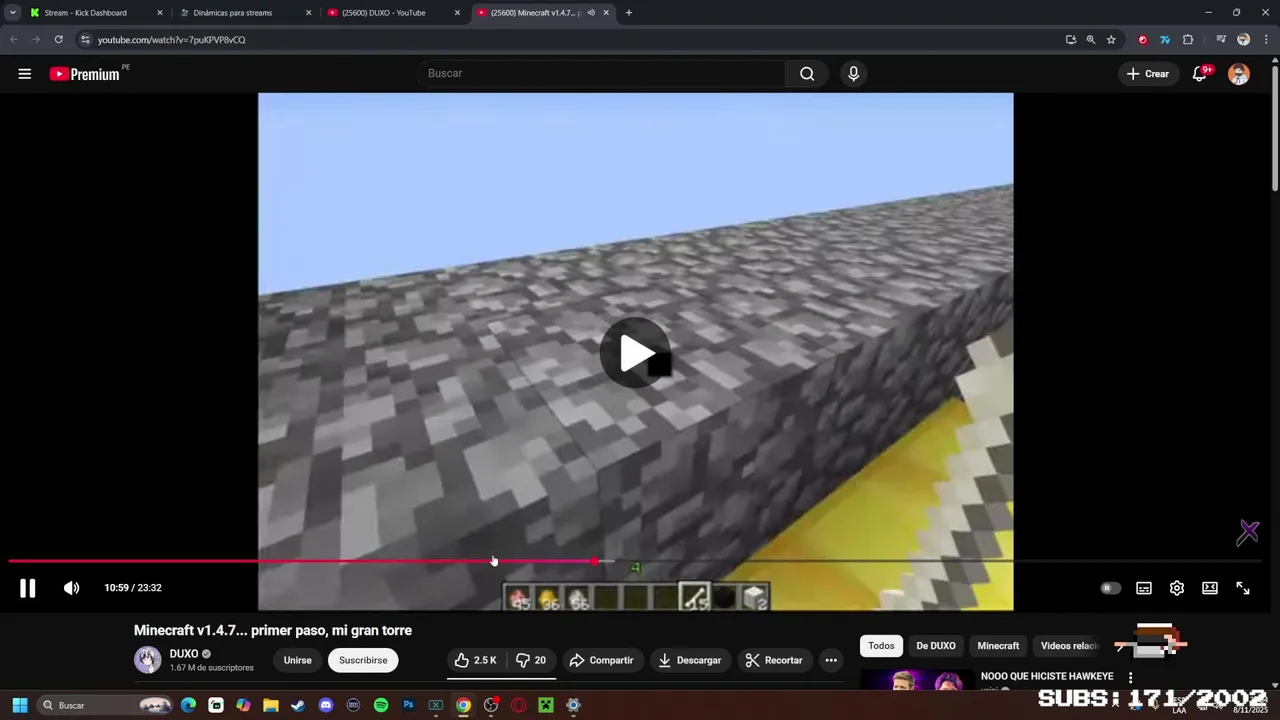1280x720 pixels.
Task: Open the notifications bell
Action: 1200,73
